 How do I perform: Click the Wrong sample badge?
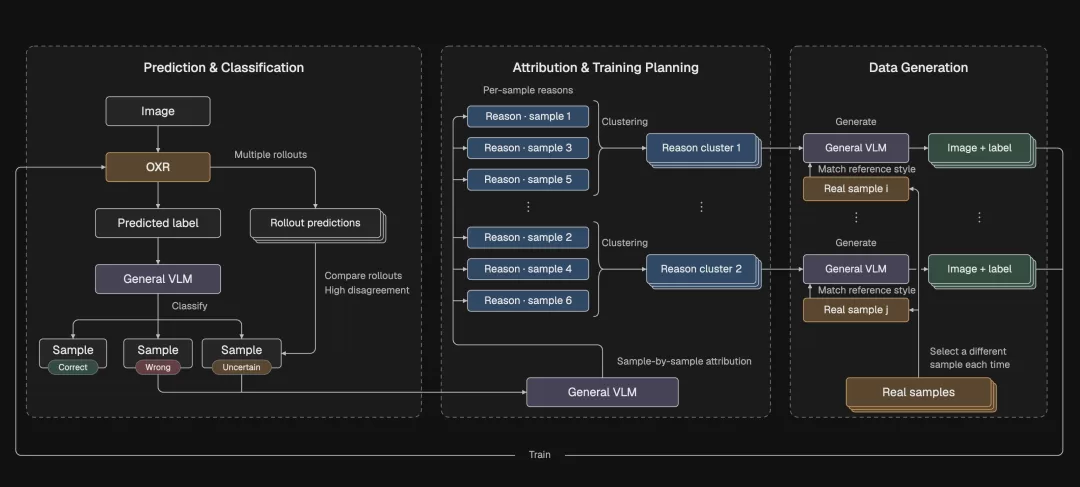pyautogui.click(x=158, y=367)
